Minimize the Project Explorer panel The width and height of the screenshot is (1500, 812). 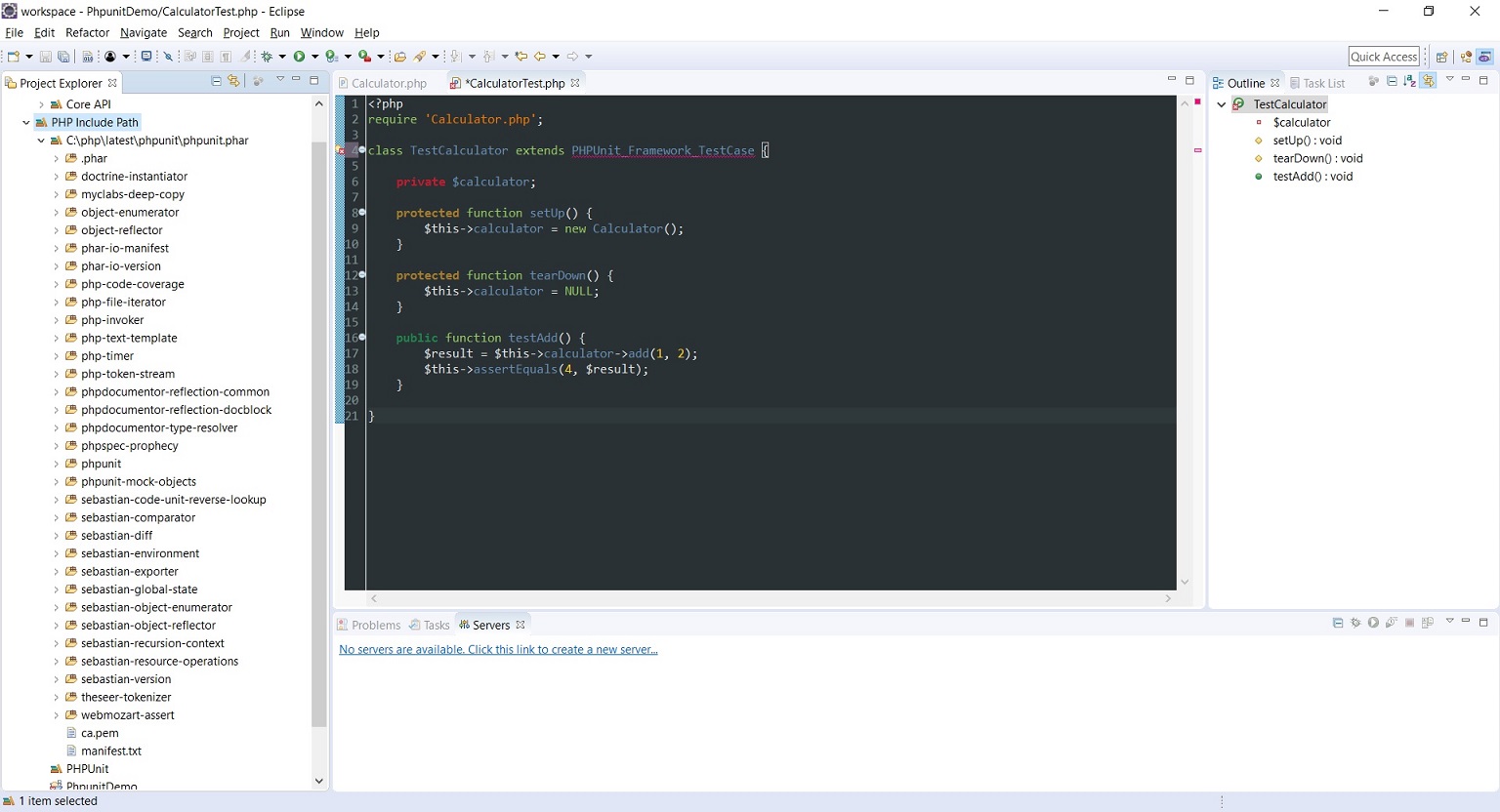click(x=296, y=79)
